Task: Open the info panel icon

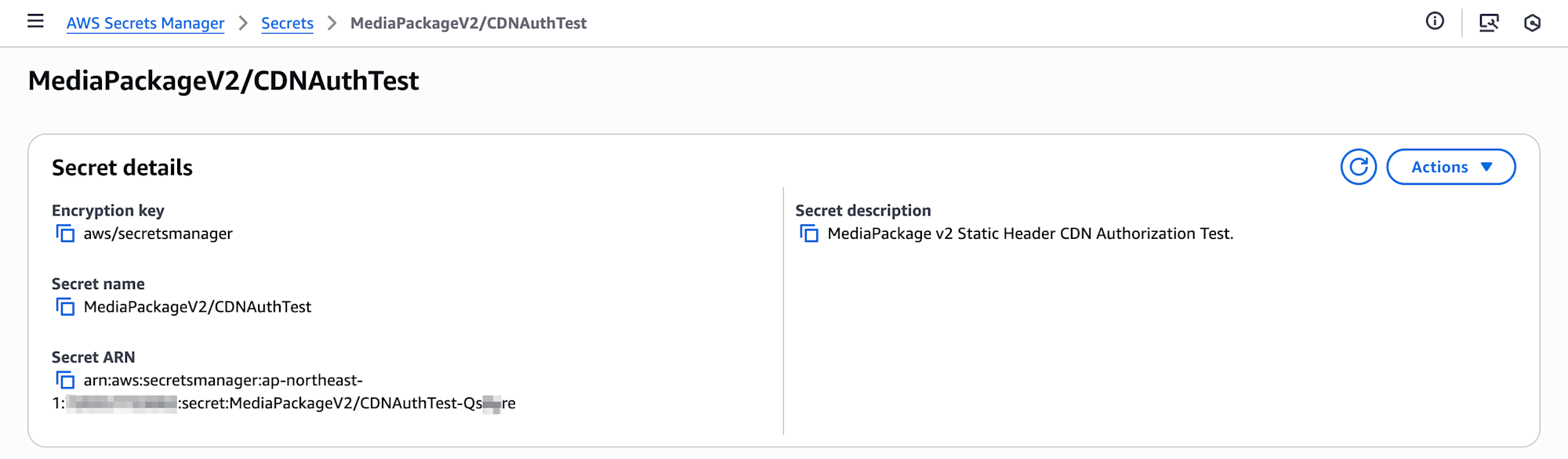Action: click(1435, 22)
